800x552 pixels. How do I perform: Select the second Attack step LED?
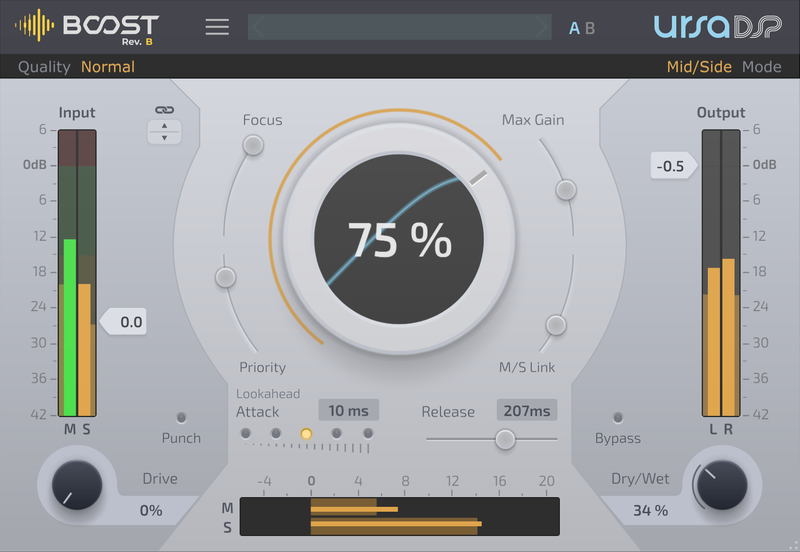click(276, 434)
